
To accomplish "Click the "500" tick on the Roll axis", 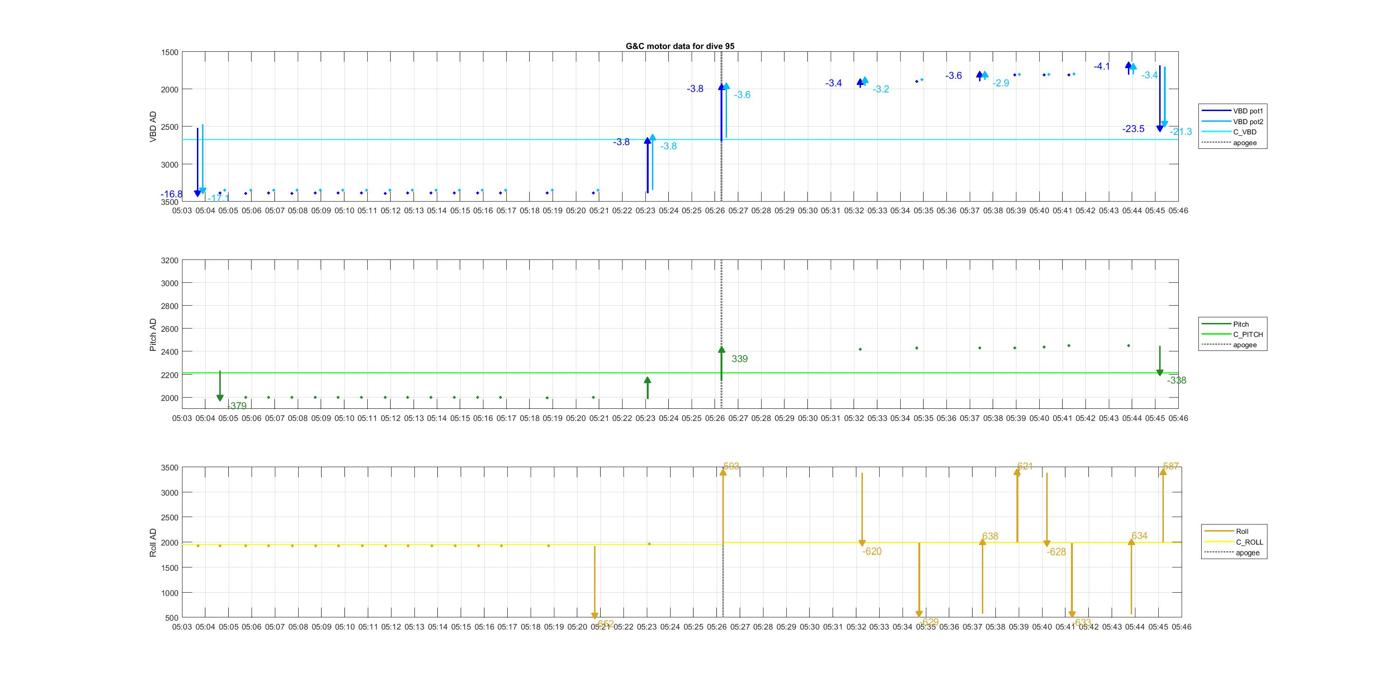I will (172, 618).
